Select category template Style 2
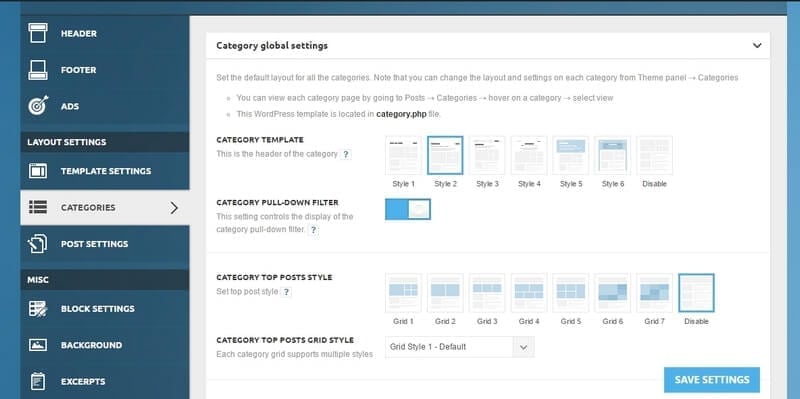 coord(445,155)
